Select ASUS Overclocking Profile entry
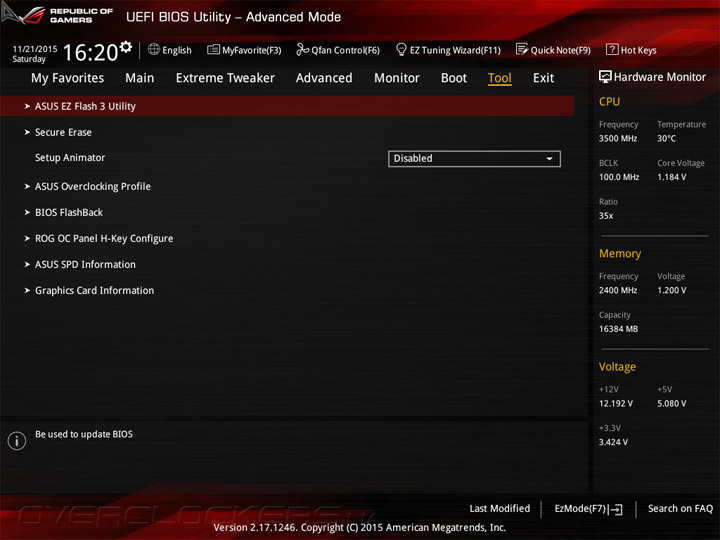This screenshot has width=720, height=540. point(93,186)
